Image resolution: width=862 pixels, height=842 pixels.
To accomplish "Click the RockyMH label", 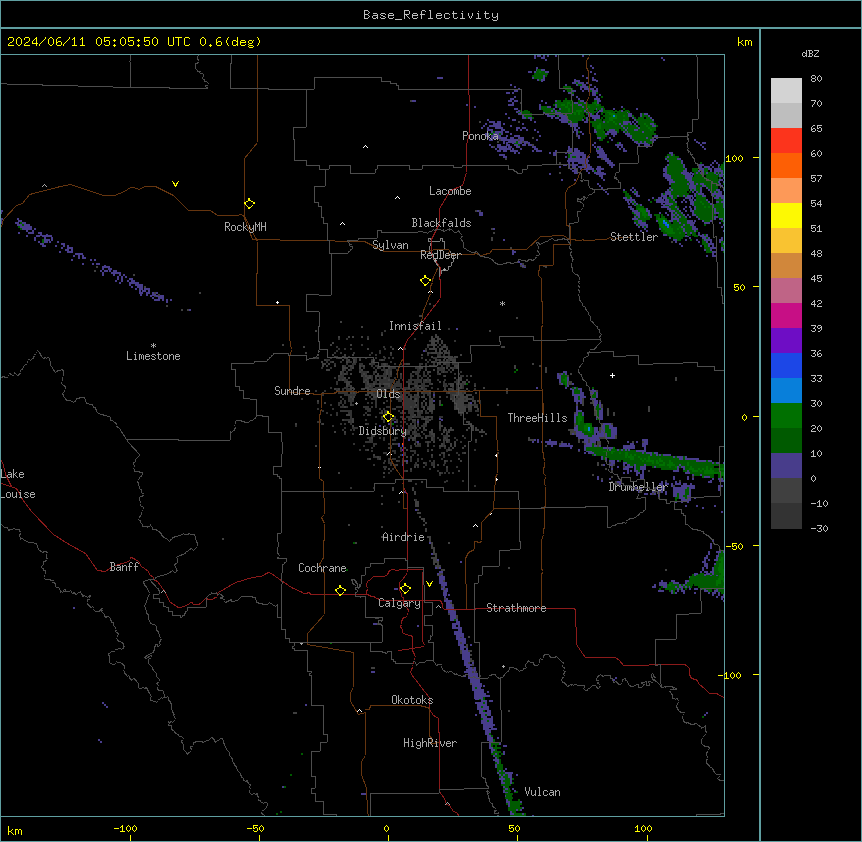I will (x=245, y=227).
